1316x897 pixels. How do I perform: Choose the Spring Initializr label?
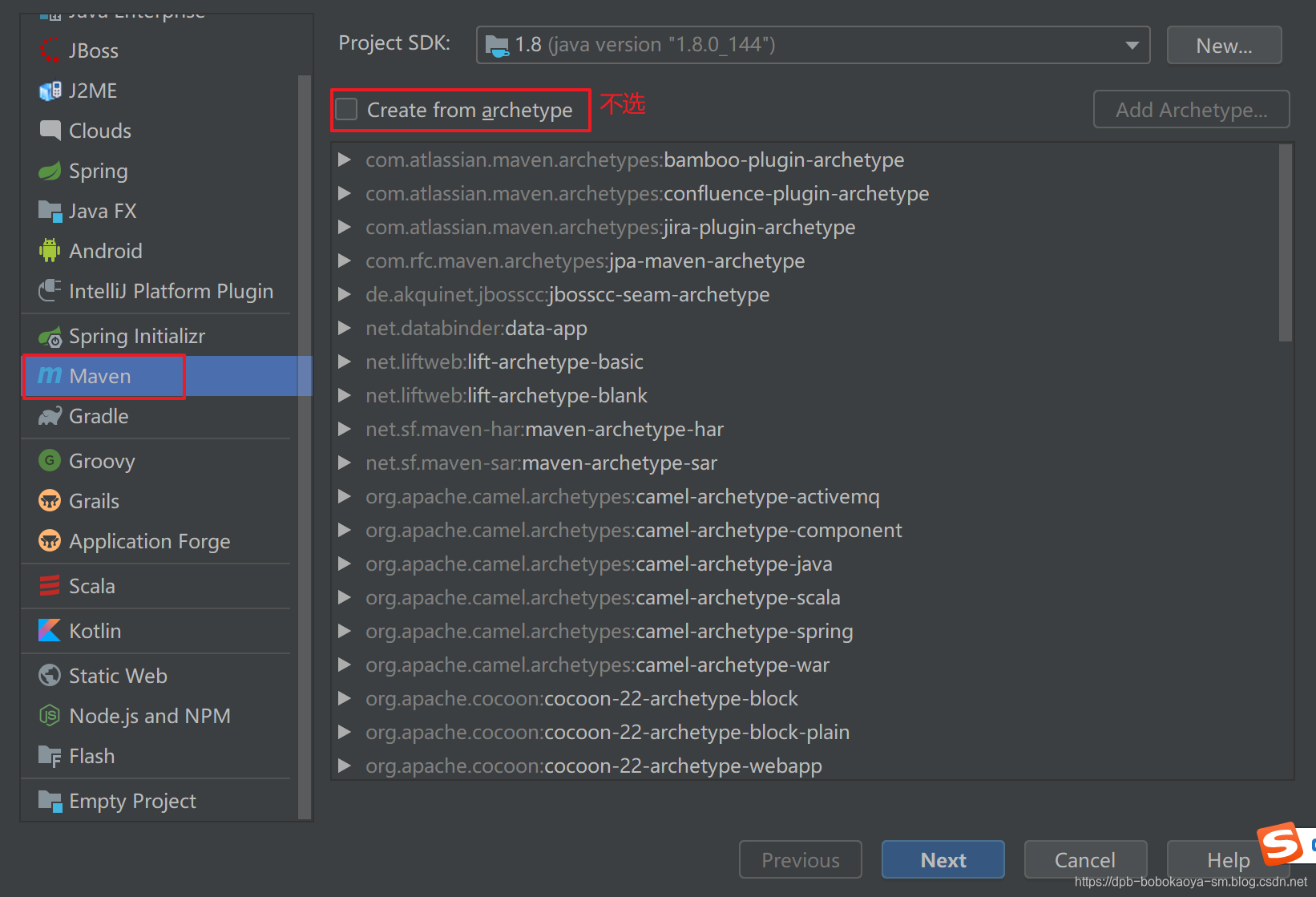click(137, 336)
